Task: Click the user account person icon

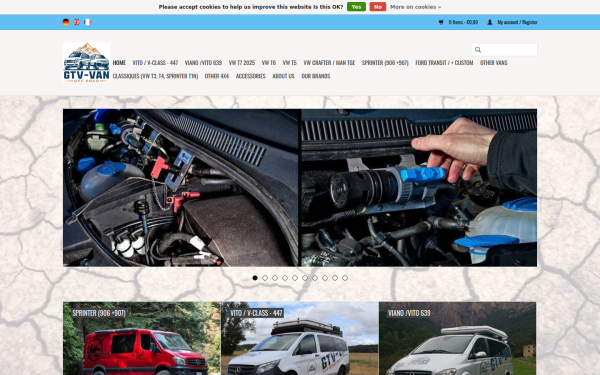Action: coord(490,22)
